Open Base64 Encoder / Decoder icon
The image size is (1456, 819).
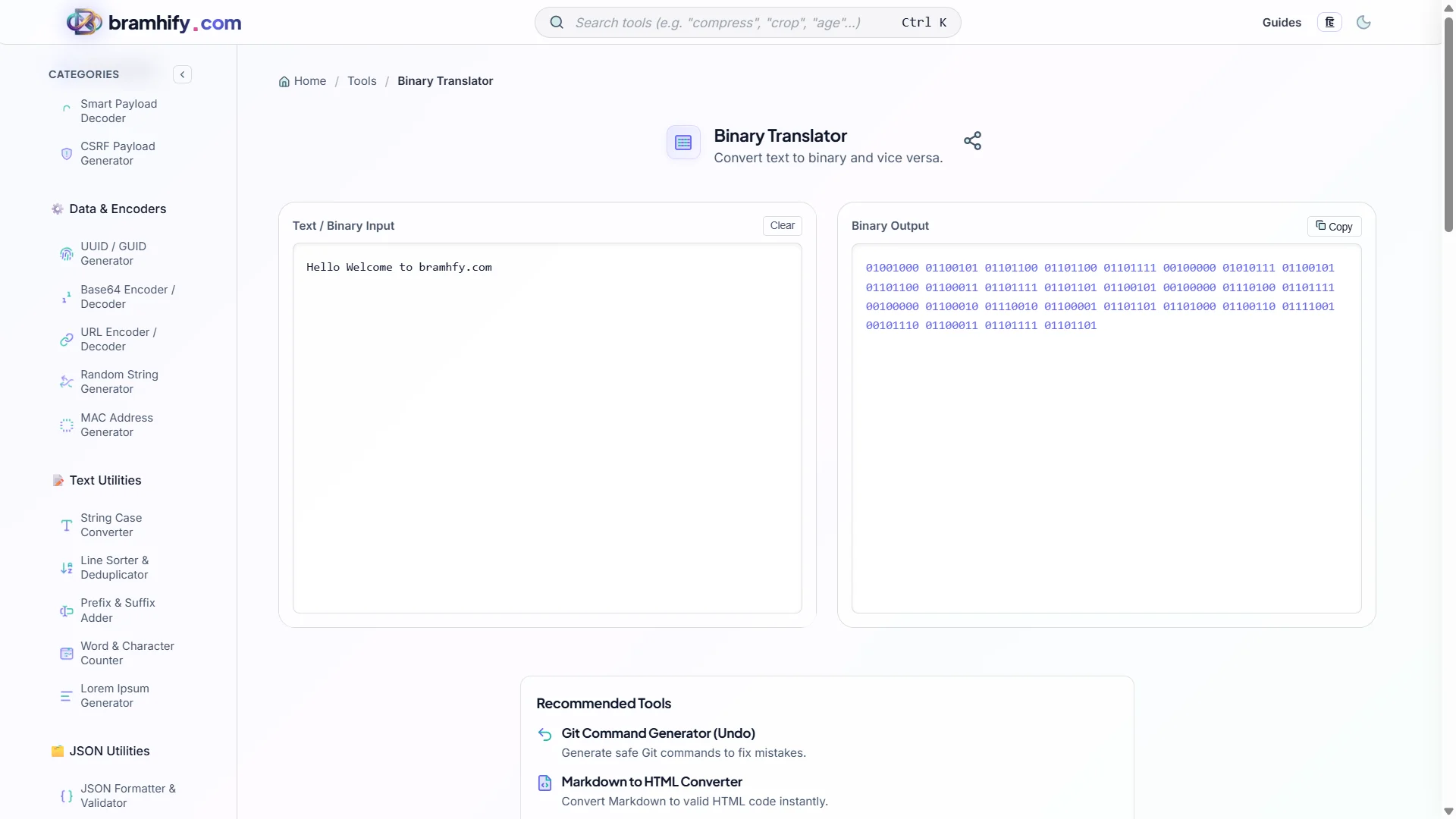pyautogui.click(x=67, y=297)
